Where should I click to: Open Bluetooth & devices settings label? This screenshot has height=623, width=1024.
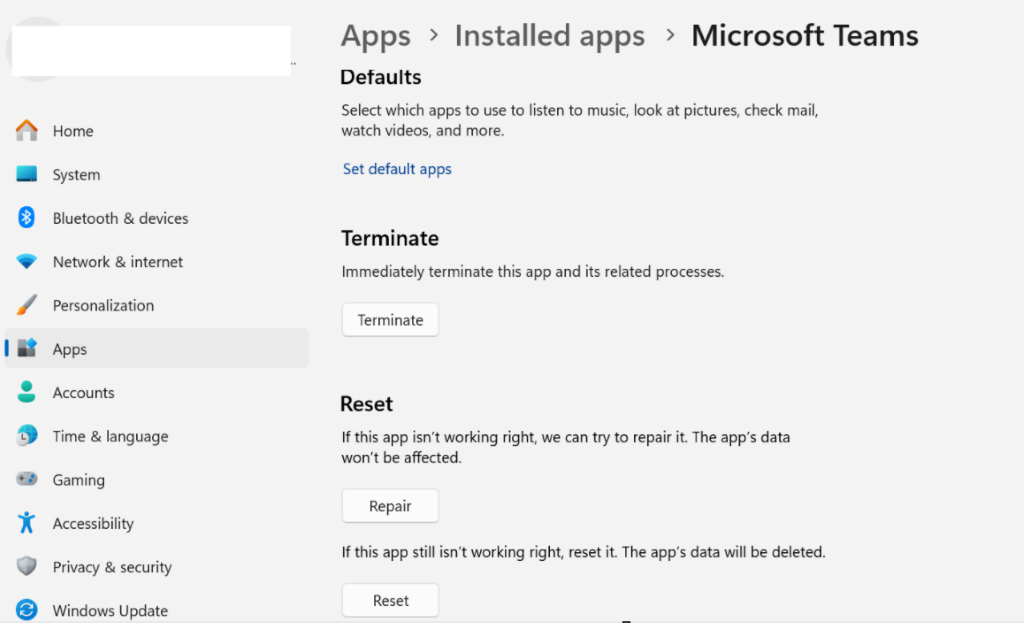(120, 218)
